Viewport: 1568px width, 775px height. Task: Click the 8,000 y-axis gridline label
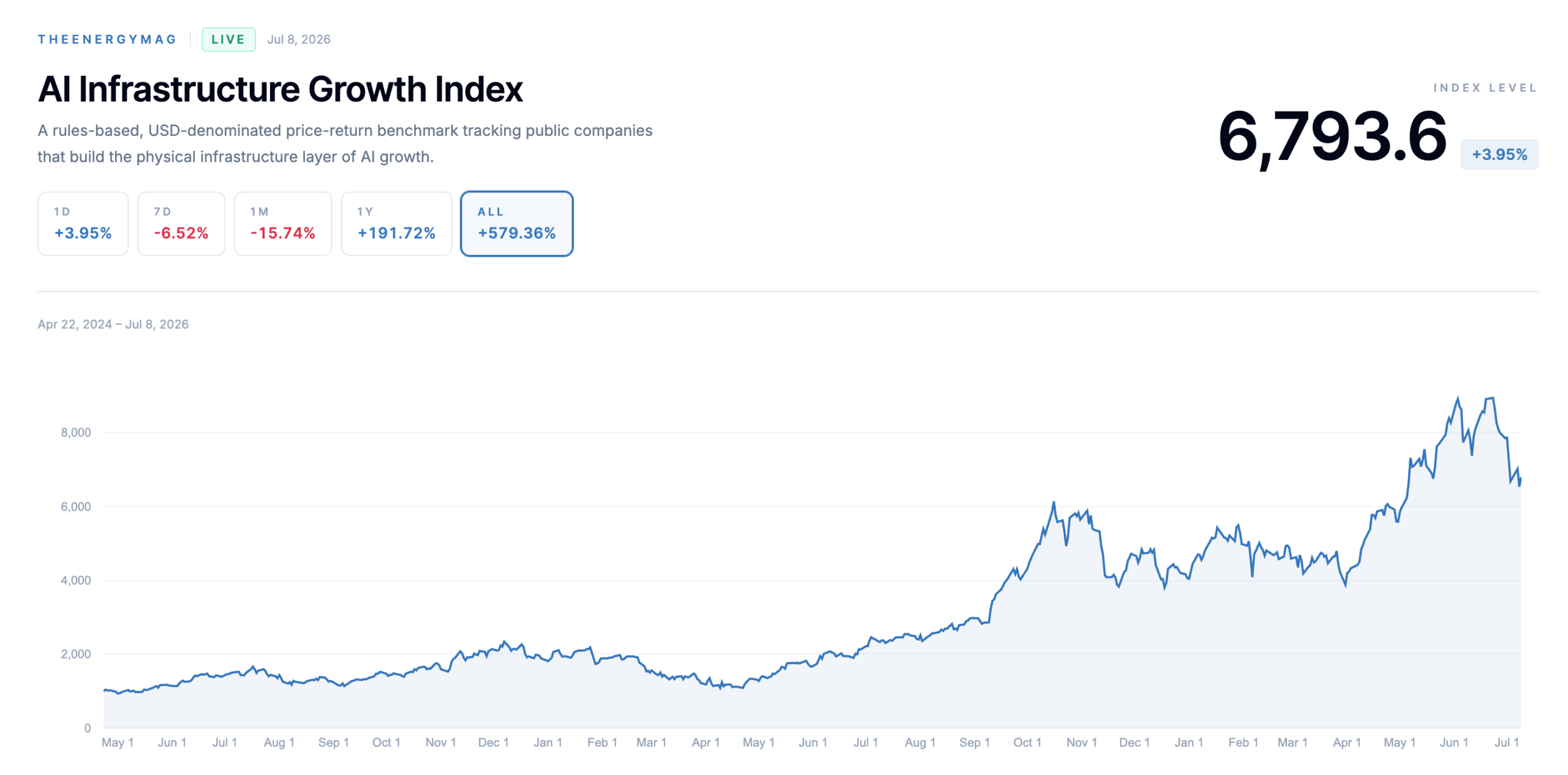pos(75,432)
